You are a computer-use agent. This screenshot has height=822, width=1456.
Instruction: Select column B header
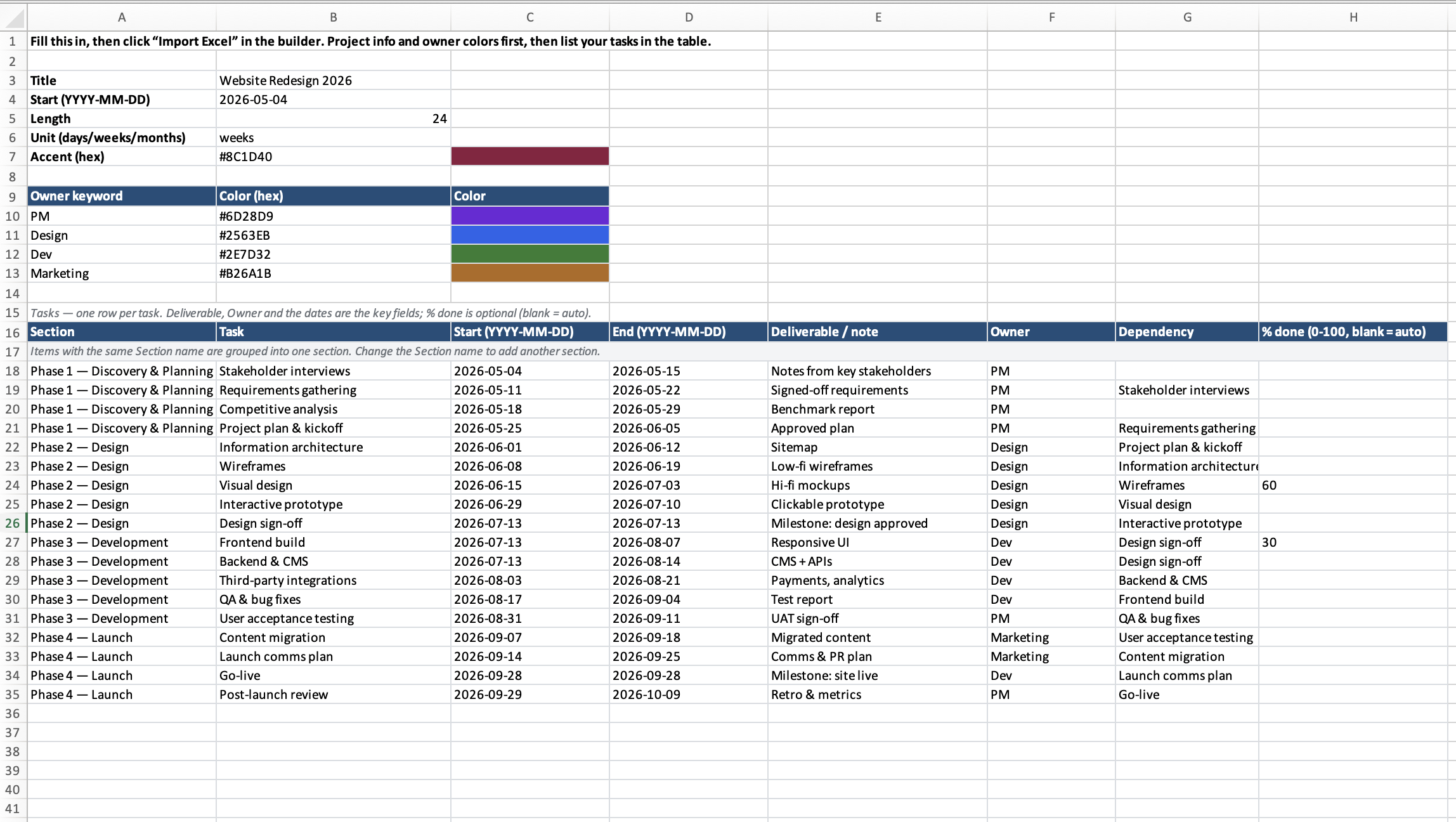pyautogui.click(x=334, y=18)
